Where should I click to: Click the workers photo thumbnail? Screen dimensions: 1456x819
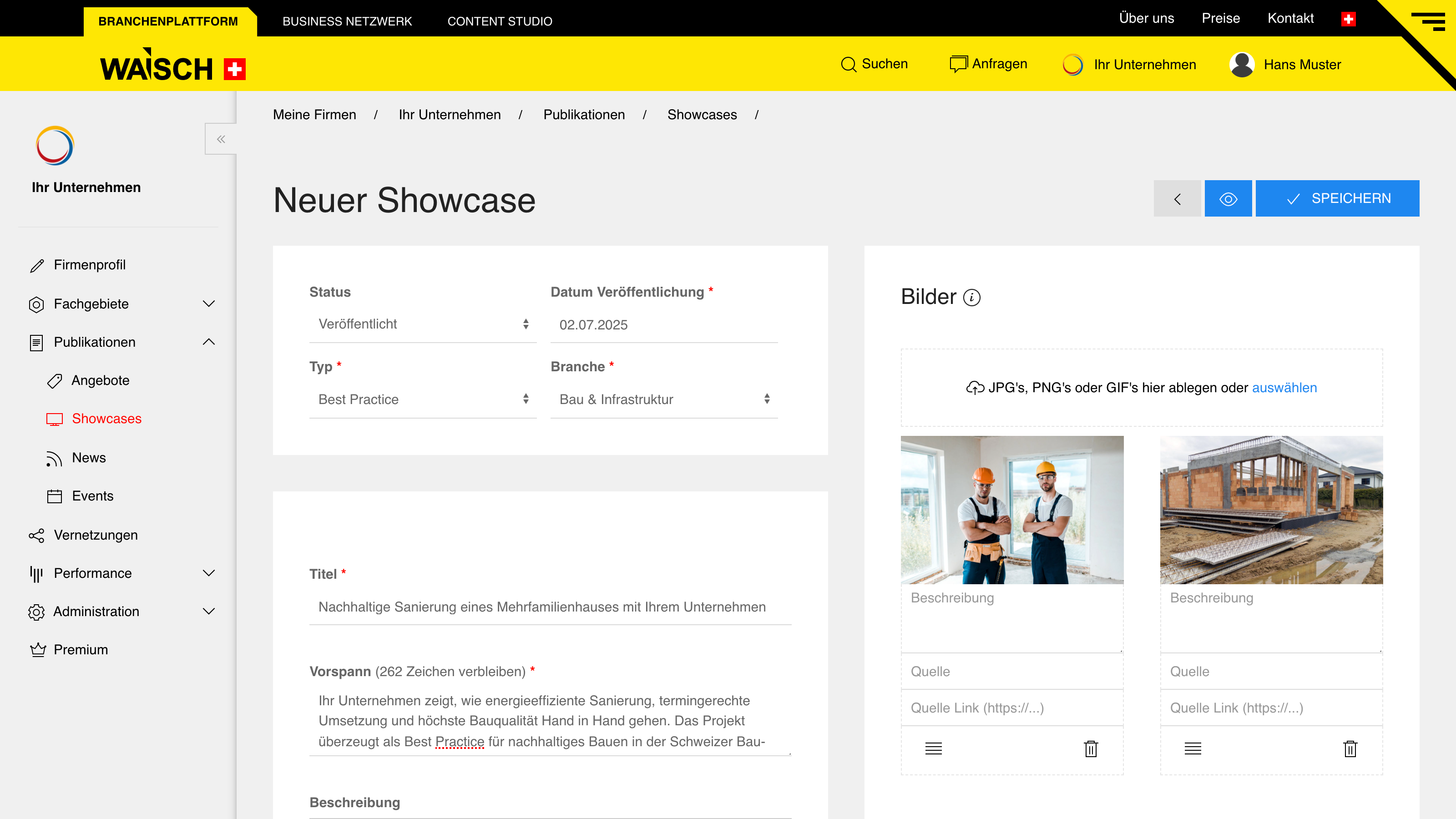point(1012,510)
